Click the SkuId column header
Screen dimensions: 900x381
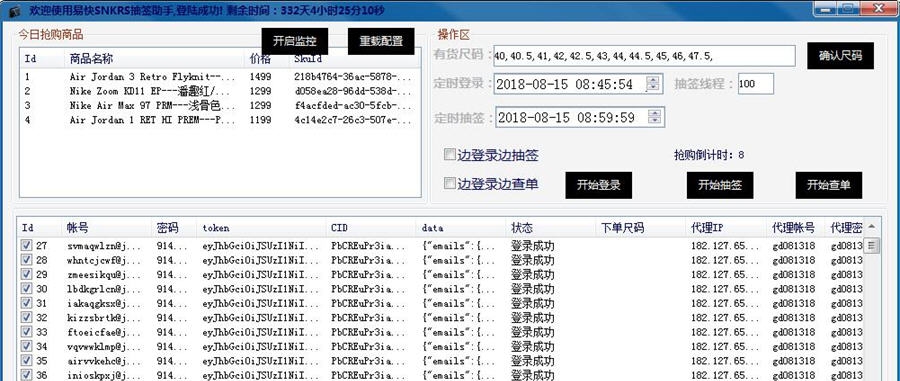[x=355, y=59]
